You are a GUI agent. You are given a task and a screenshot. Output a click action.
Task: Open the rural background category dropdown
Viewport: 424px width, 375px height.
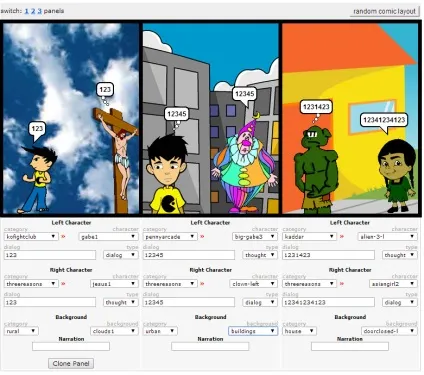pos(21,331)
